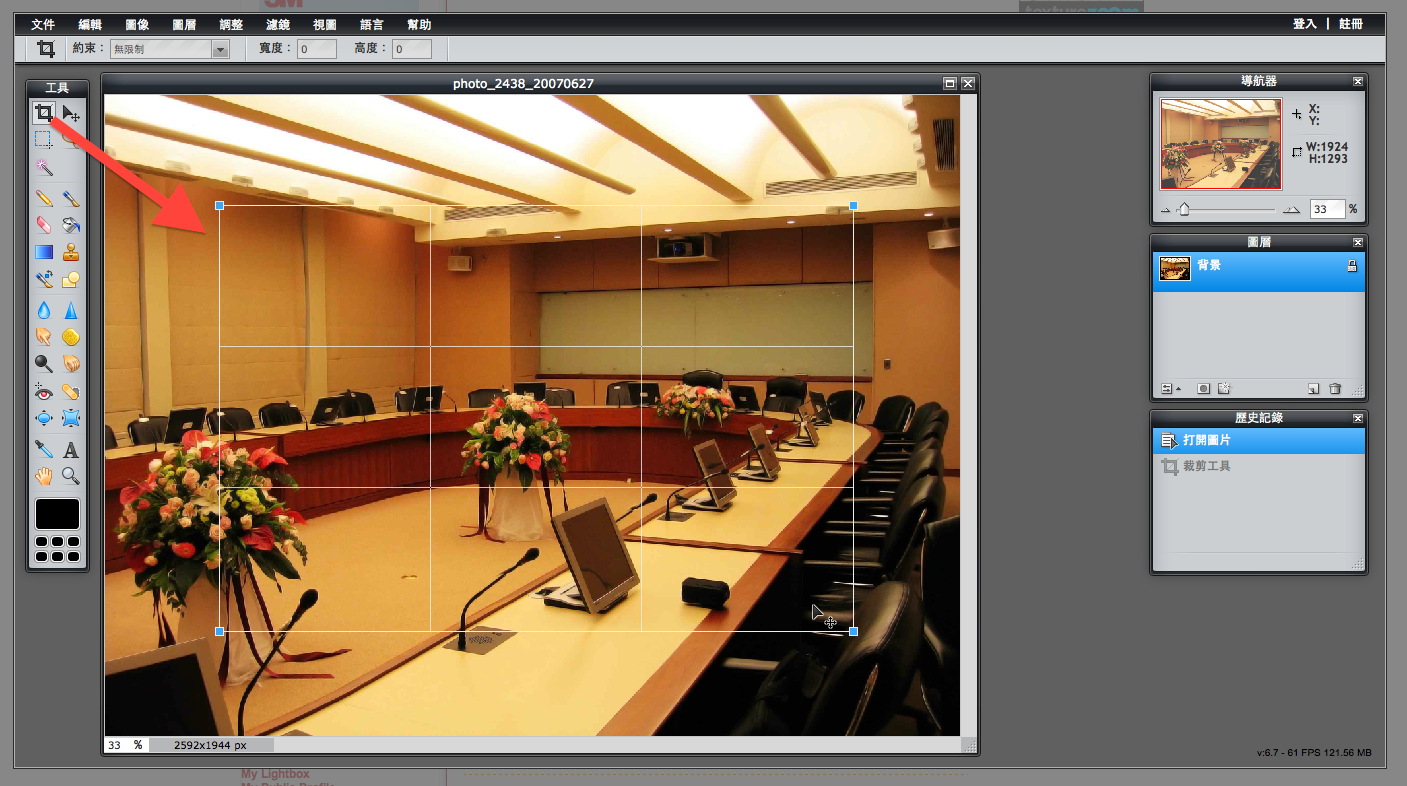Select the Brush tool
1407x786 pixels.
click(71, 198)
